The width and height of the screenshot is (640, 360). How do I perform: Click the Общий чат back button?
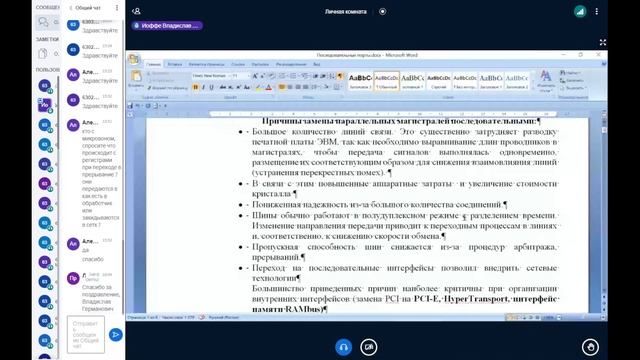(85, 8)
